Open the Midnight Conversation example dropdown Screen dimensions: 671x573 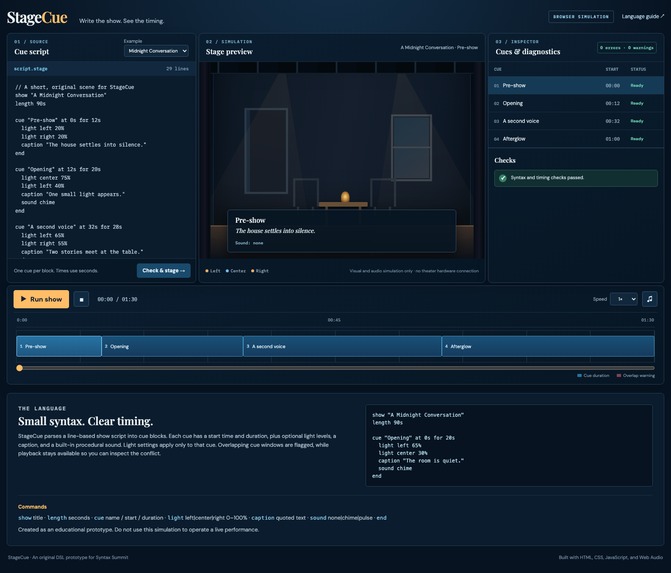coord(156,51)
